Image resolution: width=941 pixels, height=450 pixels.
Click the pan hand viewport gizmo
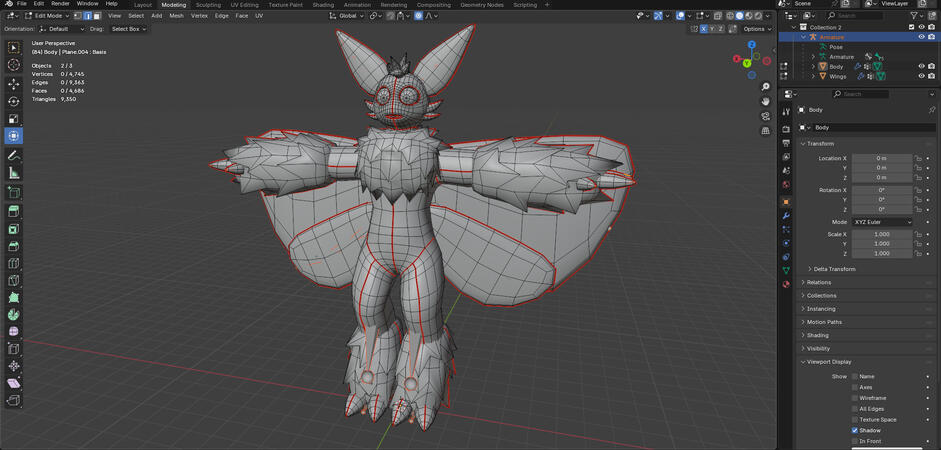coord(765,101)
